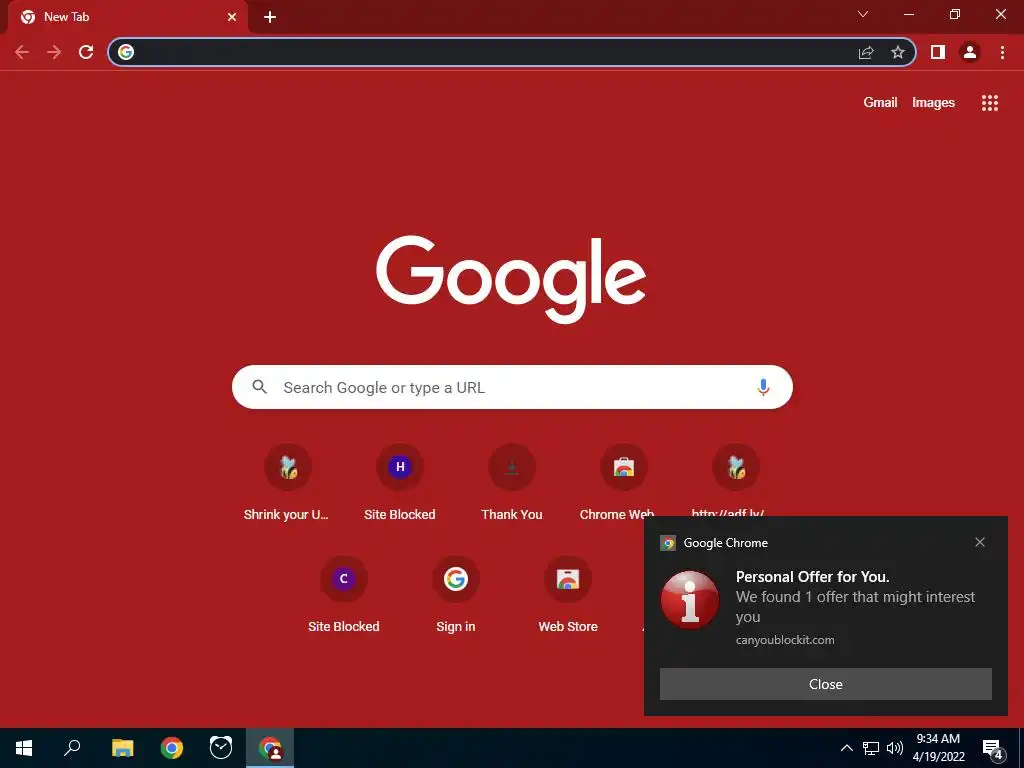Image resolution: width=1024 pixels, height=768 pixels.
Task: Open the taskbar clock and date
Action: coord(938,748)
